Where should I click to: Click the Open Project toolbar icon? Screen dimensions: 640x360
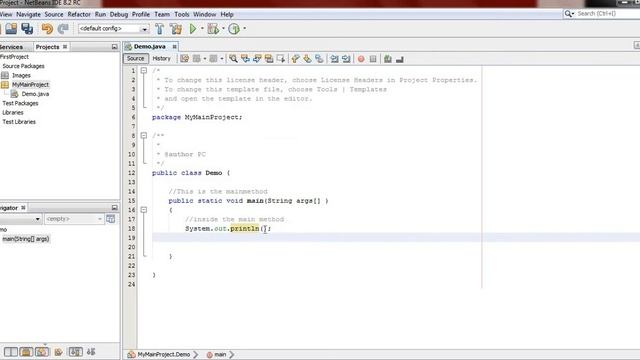coord(11,29)
